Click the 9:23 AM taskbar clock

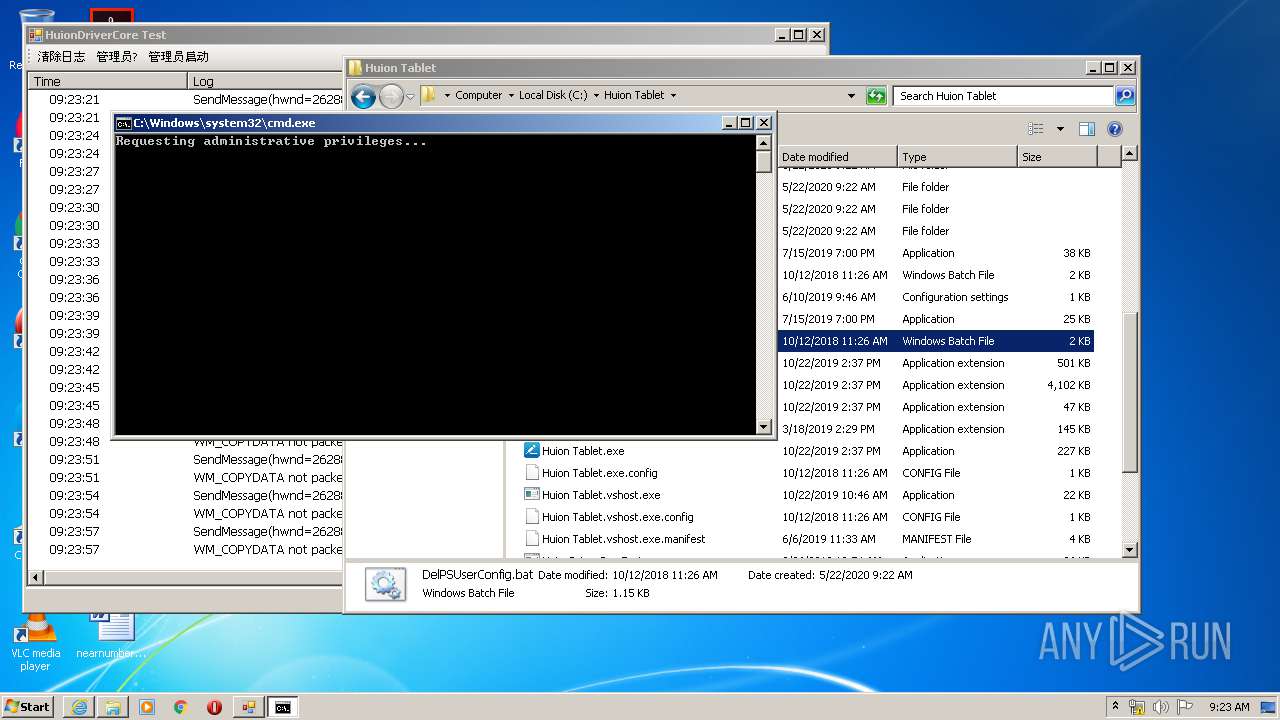(1229, 707)
